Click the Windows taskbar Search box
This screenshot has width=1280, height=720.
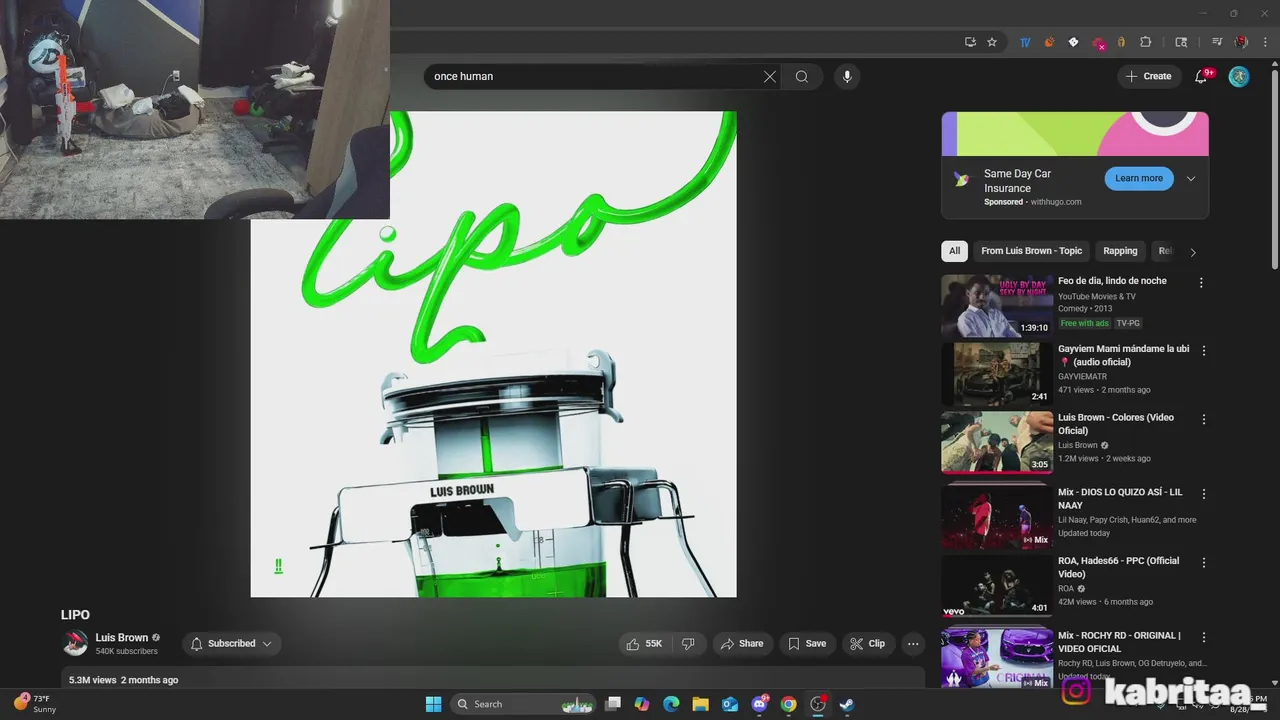coord(523,704)
